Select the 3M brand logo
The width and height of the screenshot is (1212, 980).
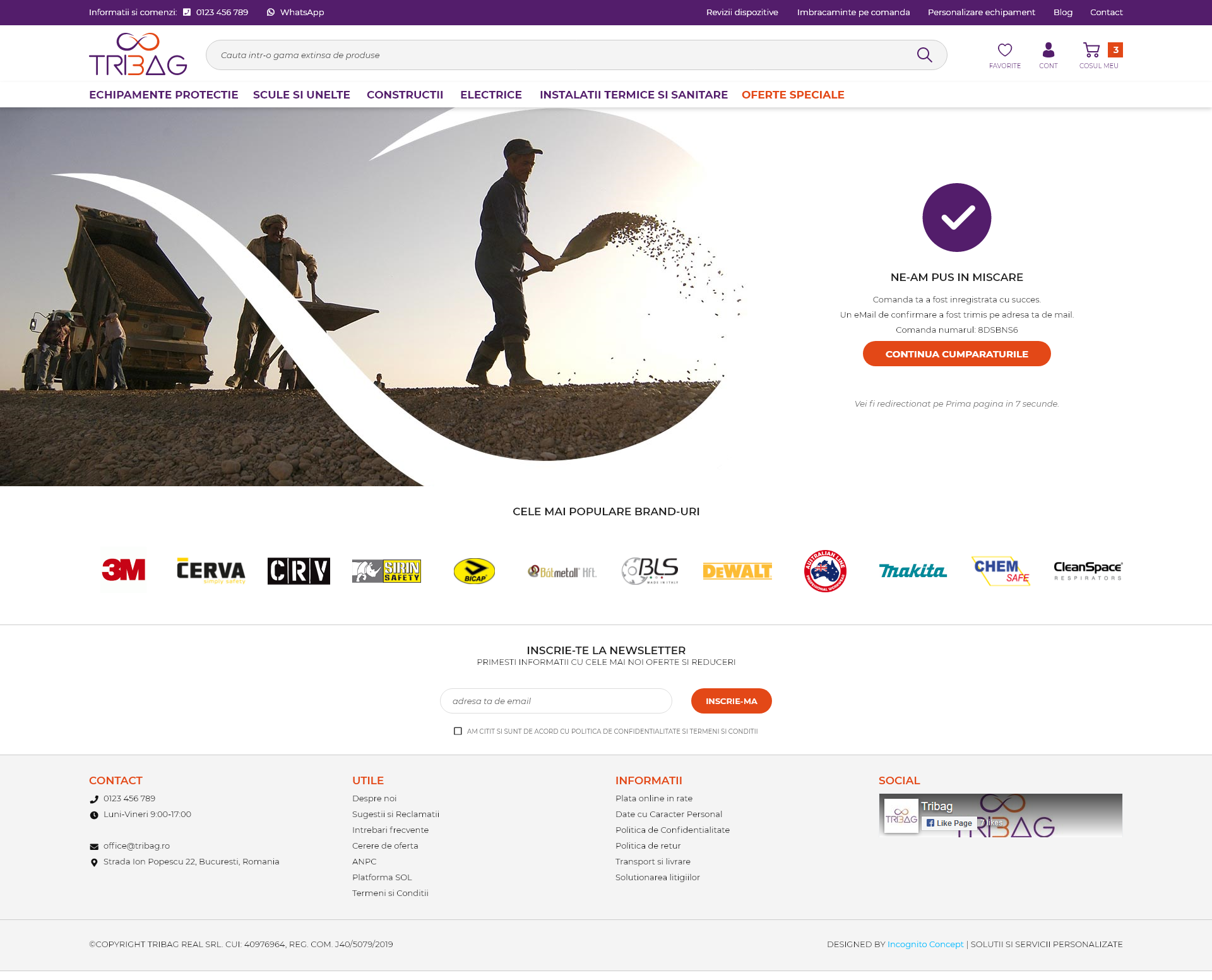[124, 570]
